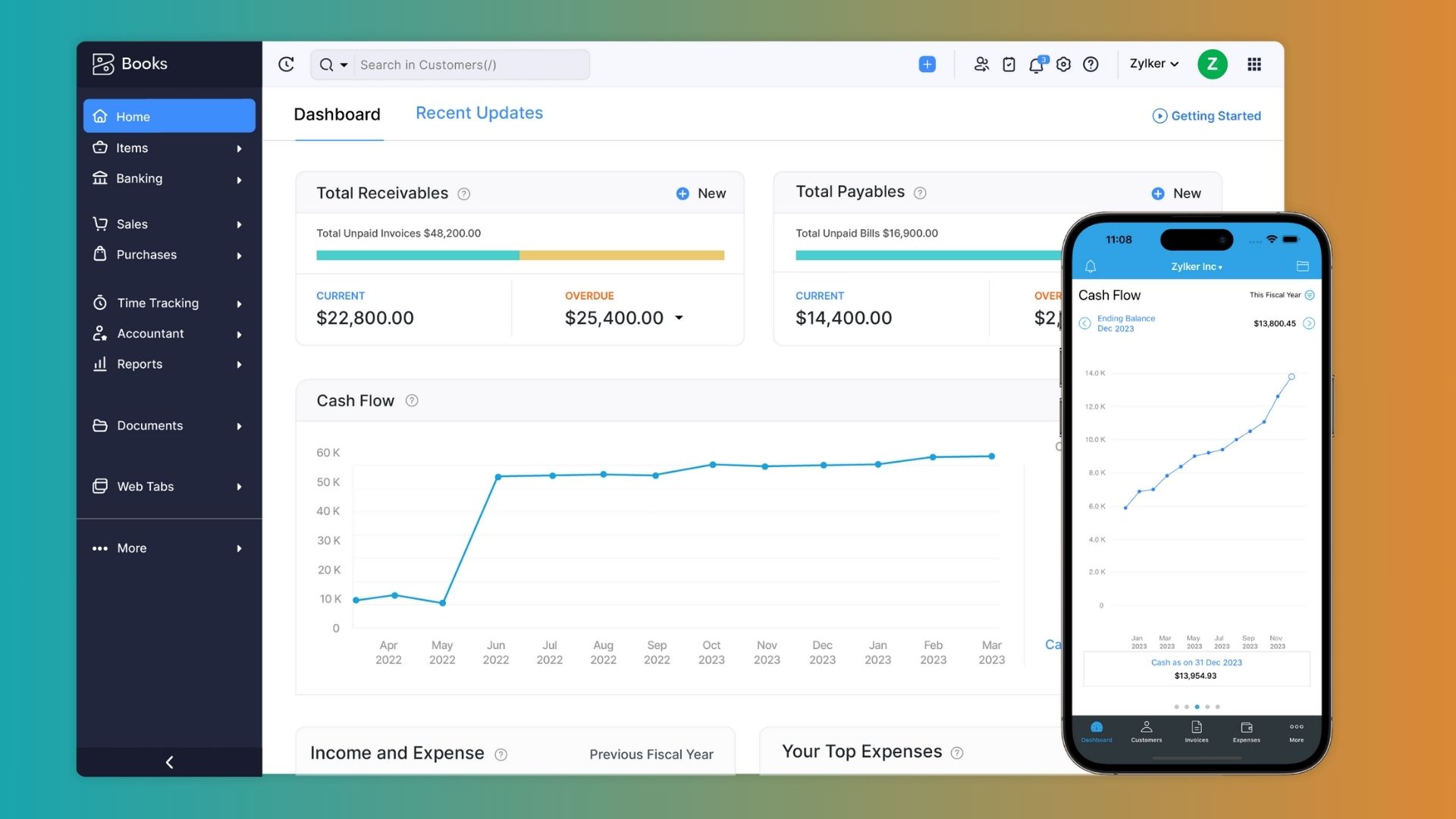Click the Search in Customers field
Viewport: 1456px width, 819px height.
(470, 65)
